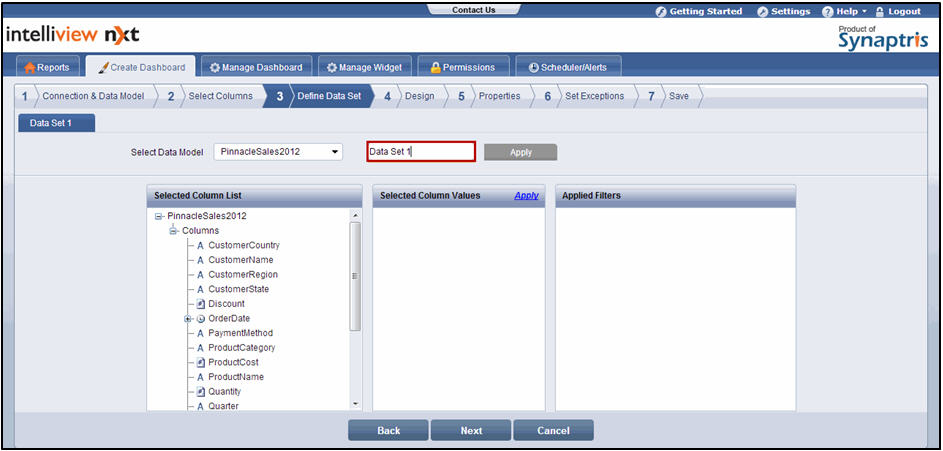The image size is (943, 451).
Task: Click the Logout lock icon
Action: (880, 11)
